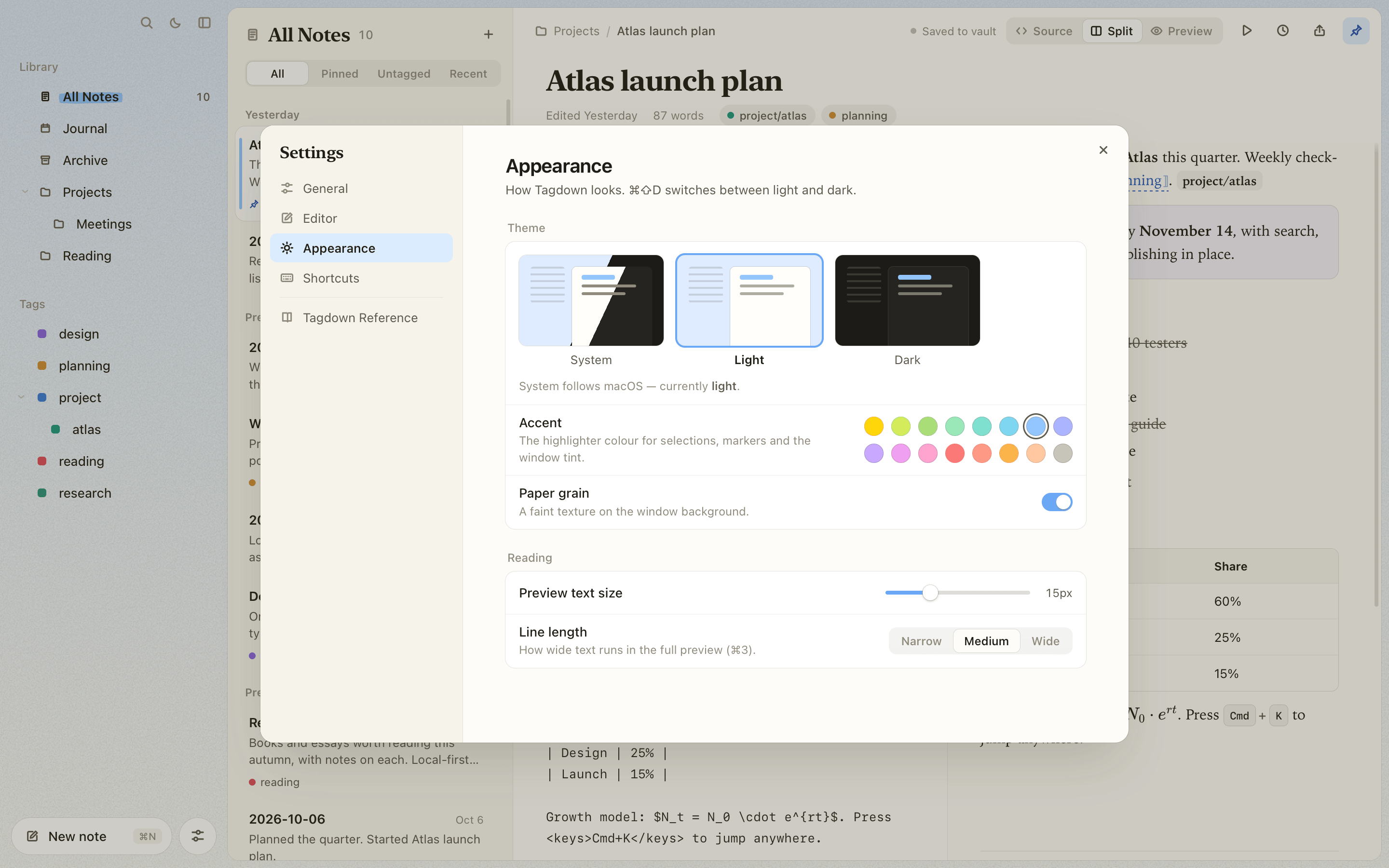Image resolution: width=1389 pixels, height=868 pixels.
Task: Collapse the project tag chevron
Action: (21, 397)
